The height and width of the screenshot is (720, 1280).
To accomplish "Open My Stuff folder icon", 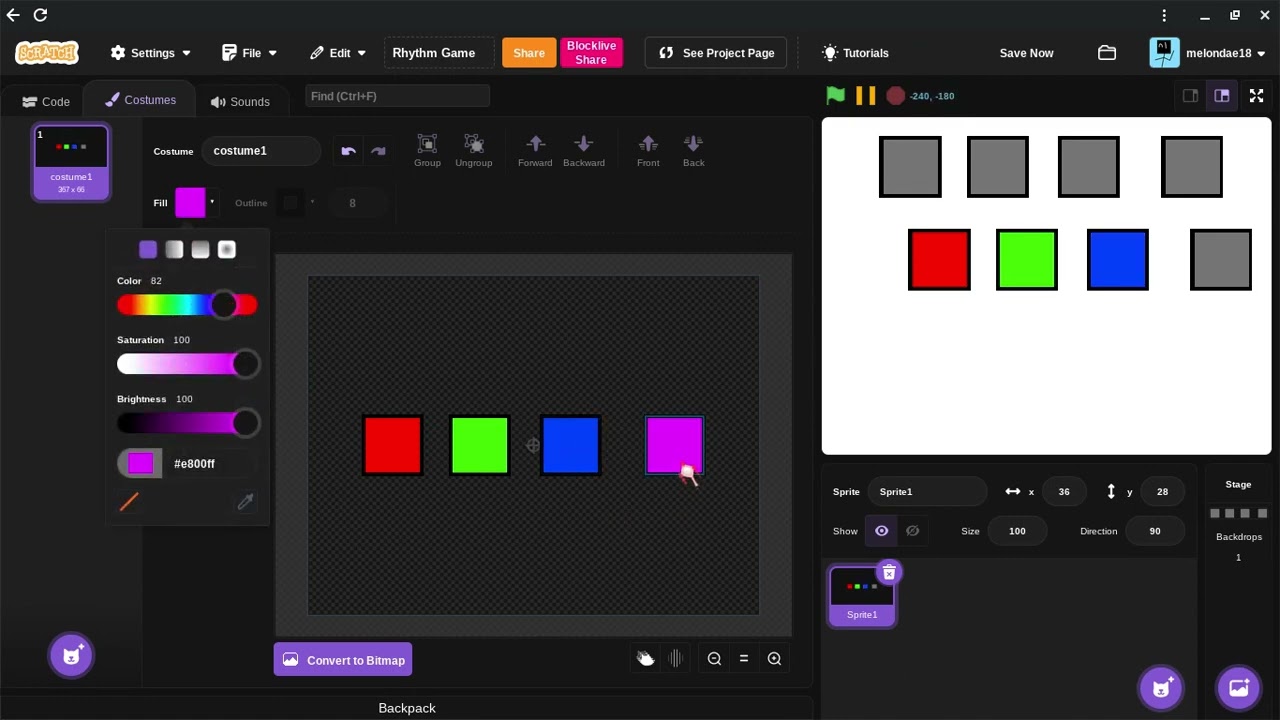I will (1106, 53).
